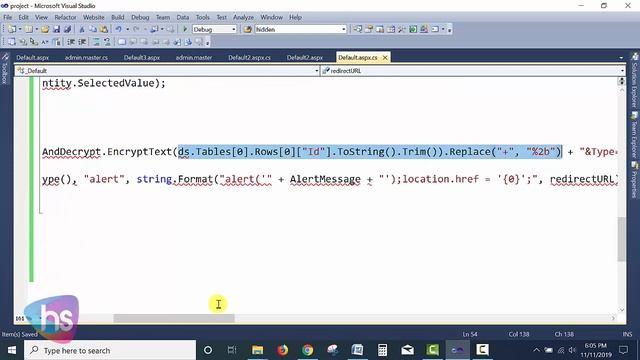
Task: Click the Decrease Indent icon
Action: click(71, 42)
